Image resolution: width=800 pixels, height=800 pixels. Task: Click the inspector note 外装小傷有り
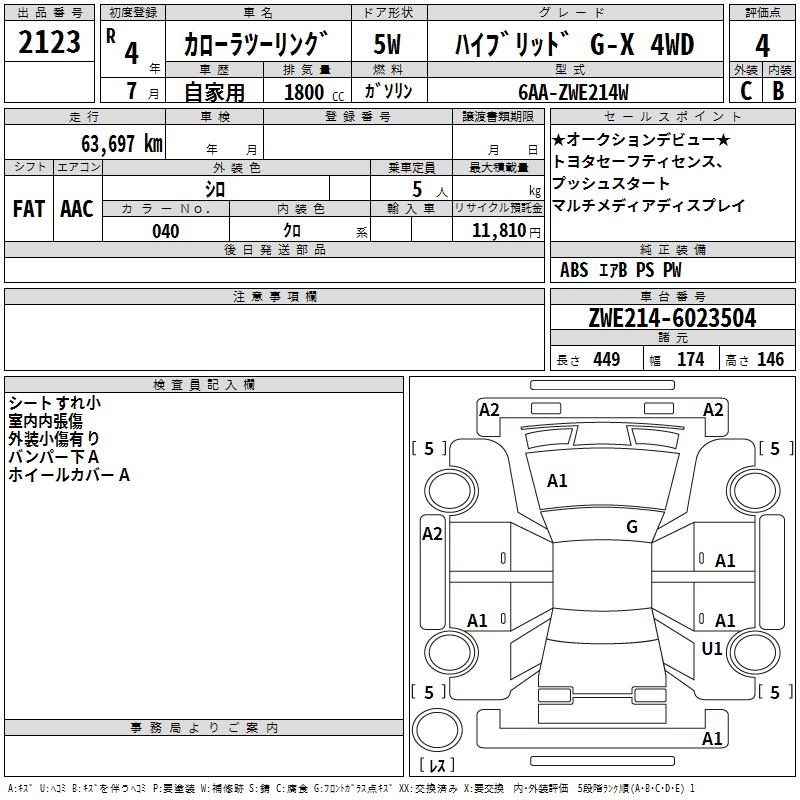54,439
